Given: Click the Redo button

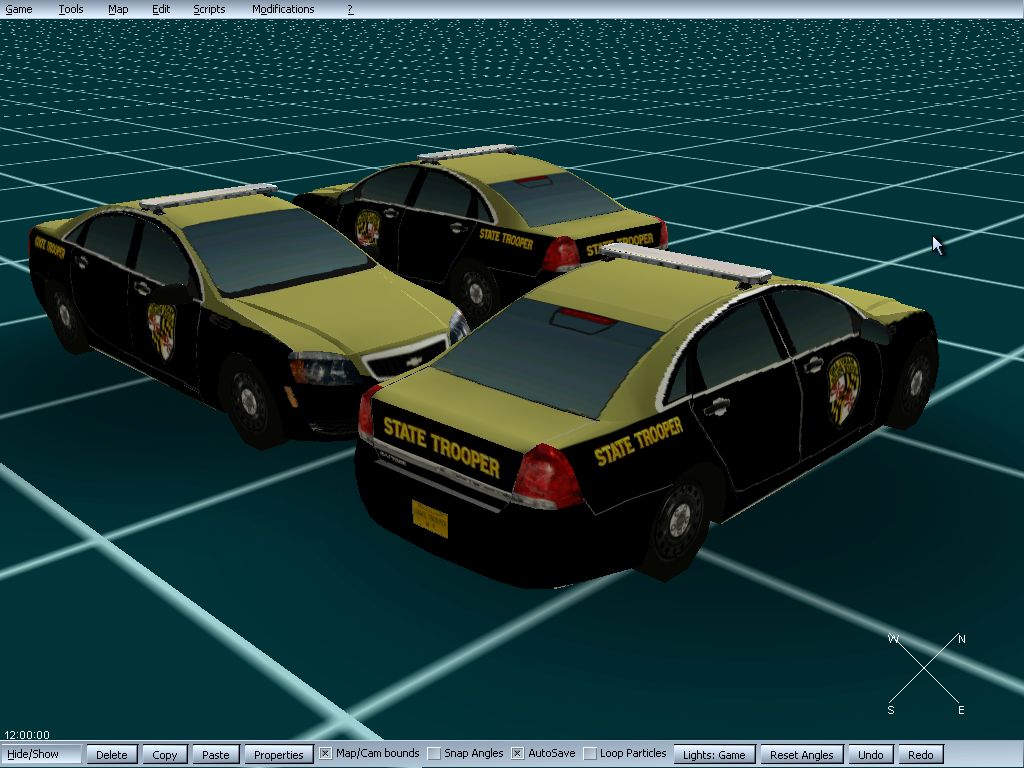Looking at the screenshot, I should click(x=921, y=754).
